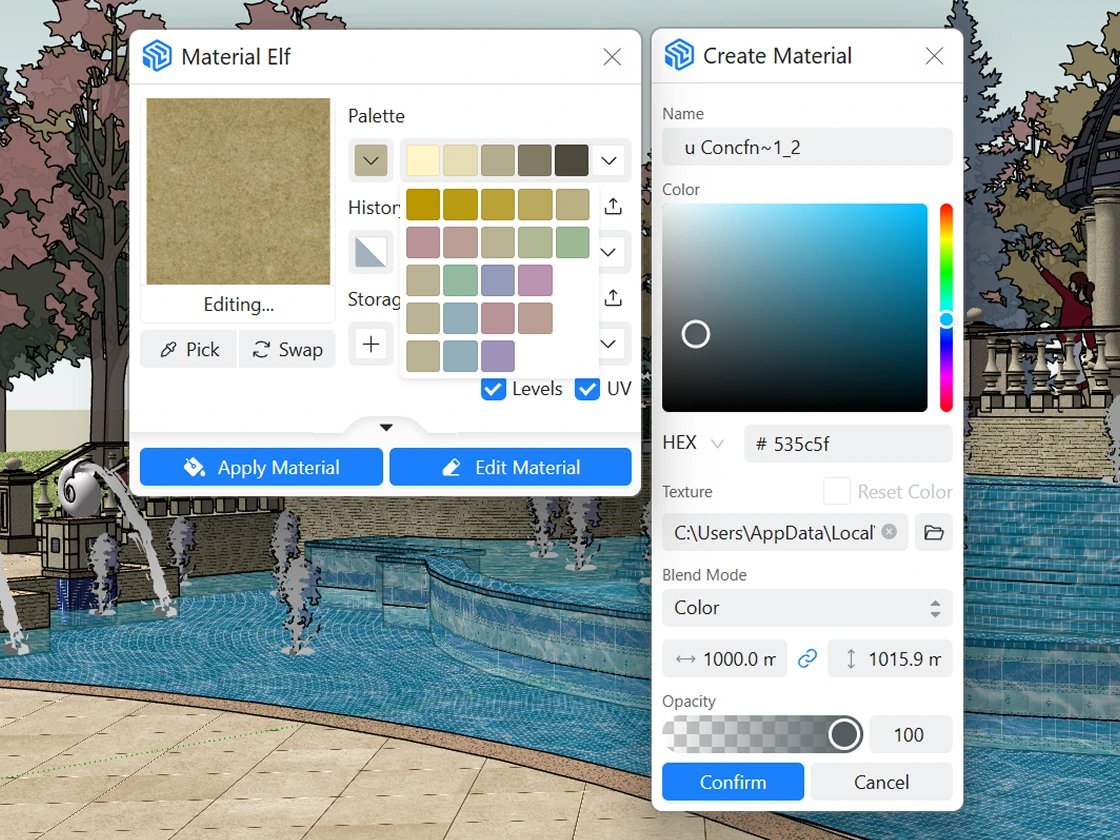Uncheck the UV checkbox

[587, 389]
